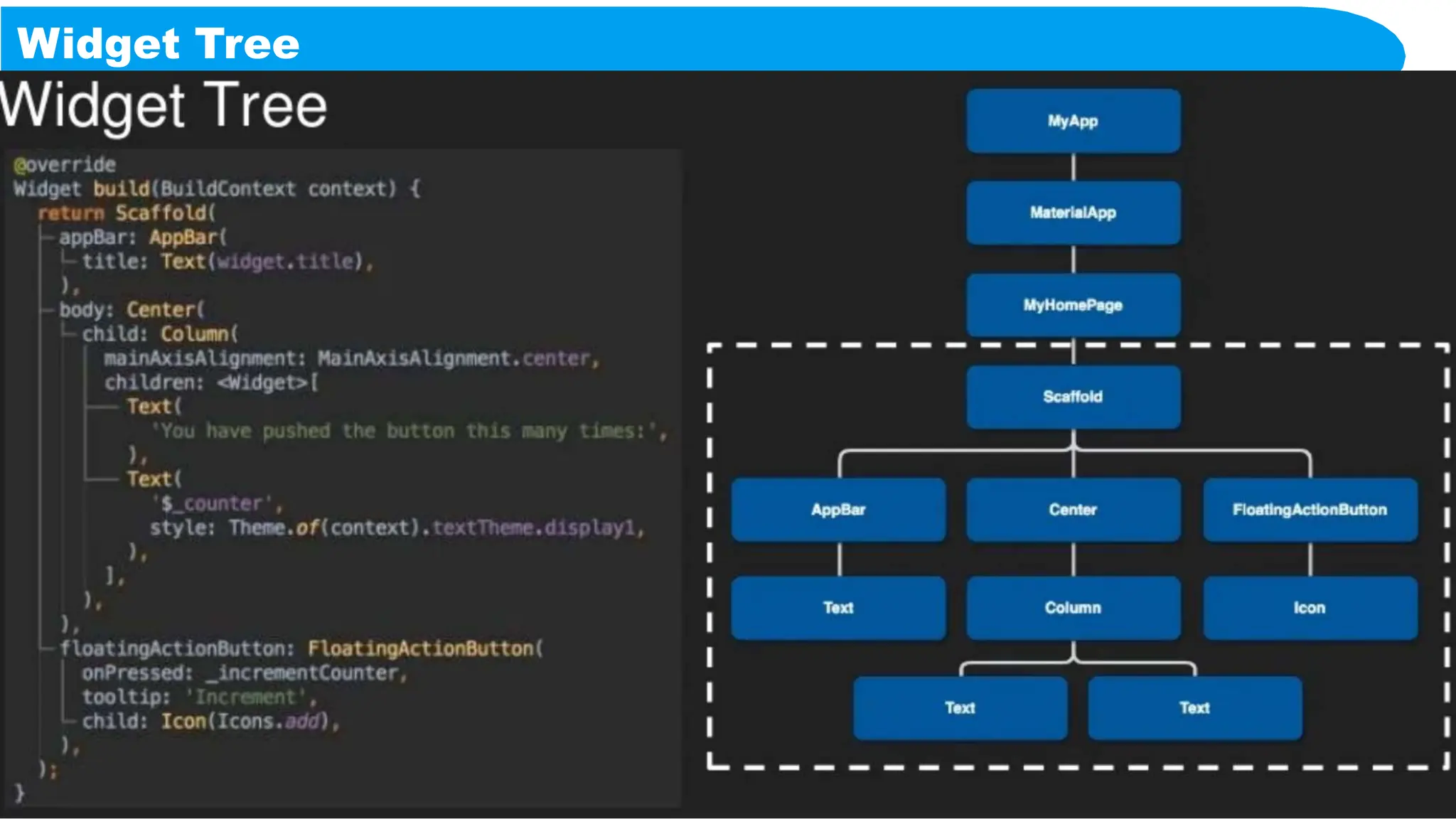Image resolution: width=1456 pixels, height=819 pixels.
Task: Select the Column widget node
Action: click(x=1073, y=608)
